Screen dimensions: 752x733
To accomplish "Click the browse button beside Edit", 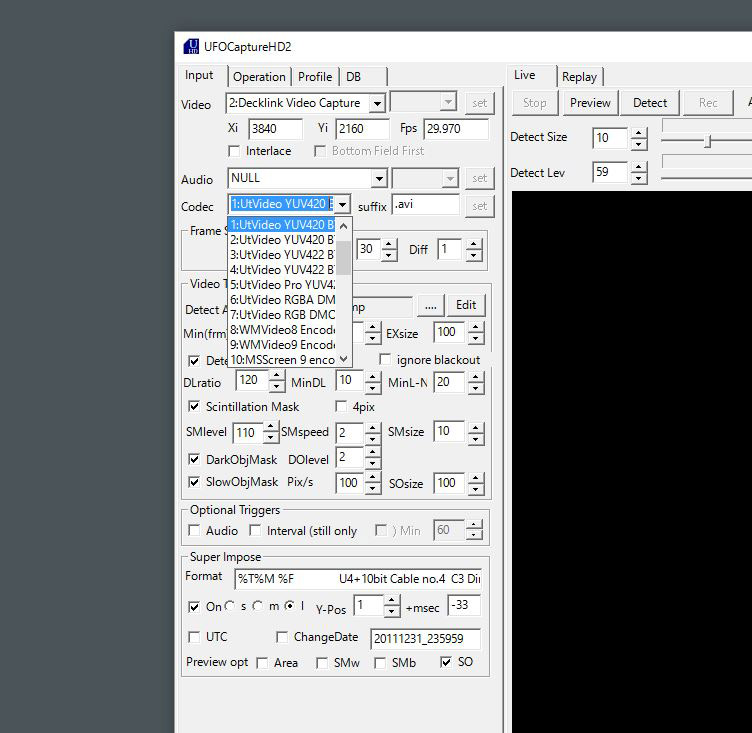I will click(430, 306).
